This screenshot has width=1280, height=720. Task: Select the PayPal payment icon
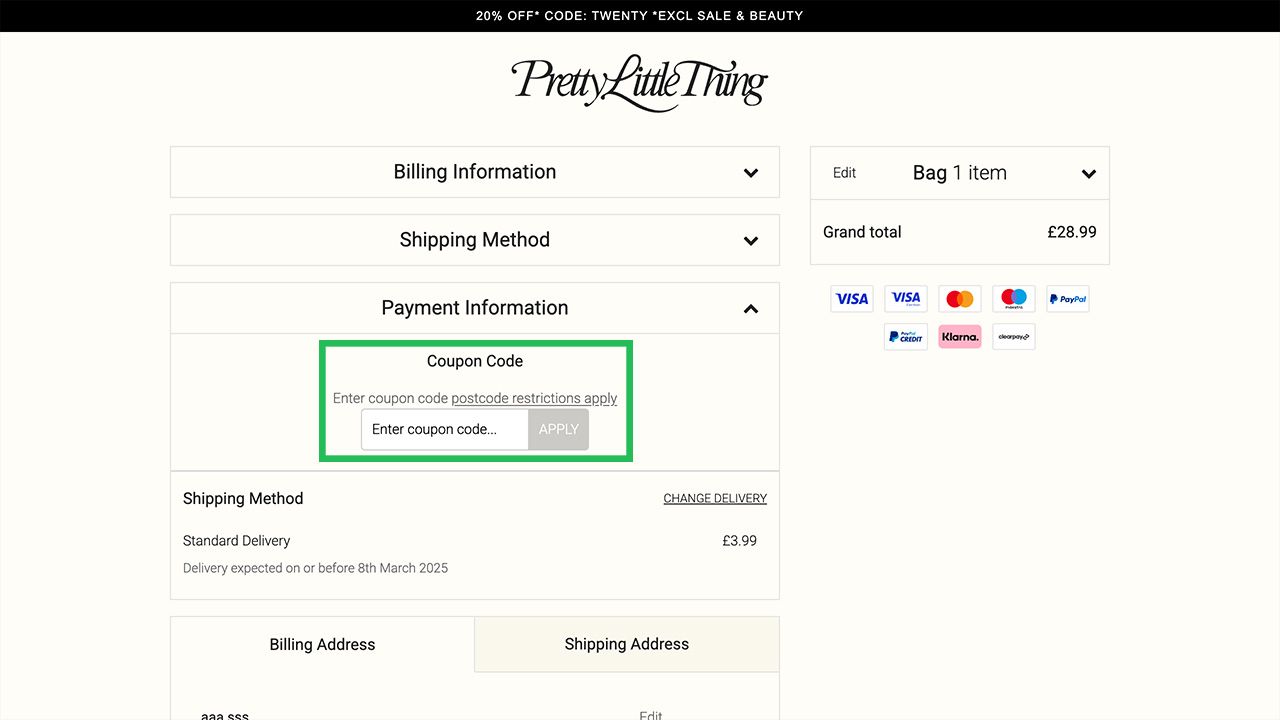tap(1067, 298)
